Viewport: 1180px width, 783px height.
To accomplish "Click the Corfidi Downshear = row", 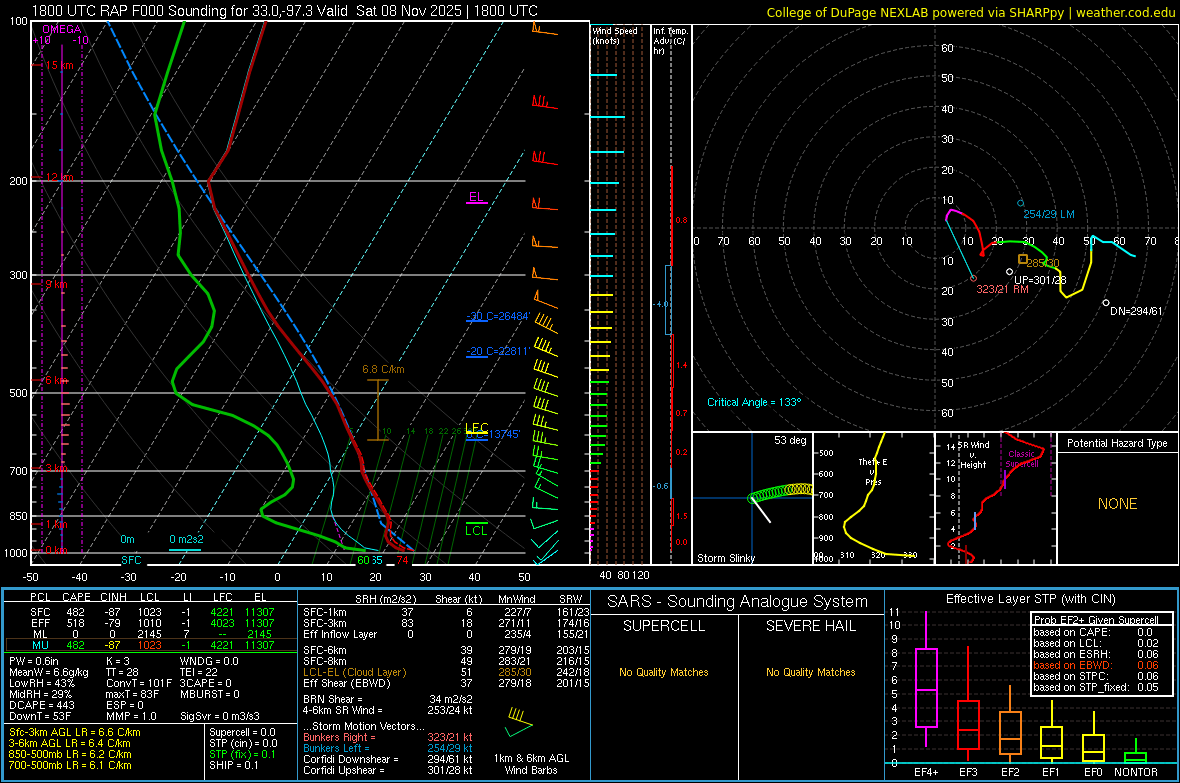I will [x=388, y=759].
